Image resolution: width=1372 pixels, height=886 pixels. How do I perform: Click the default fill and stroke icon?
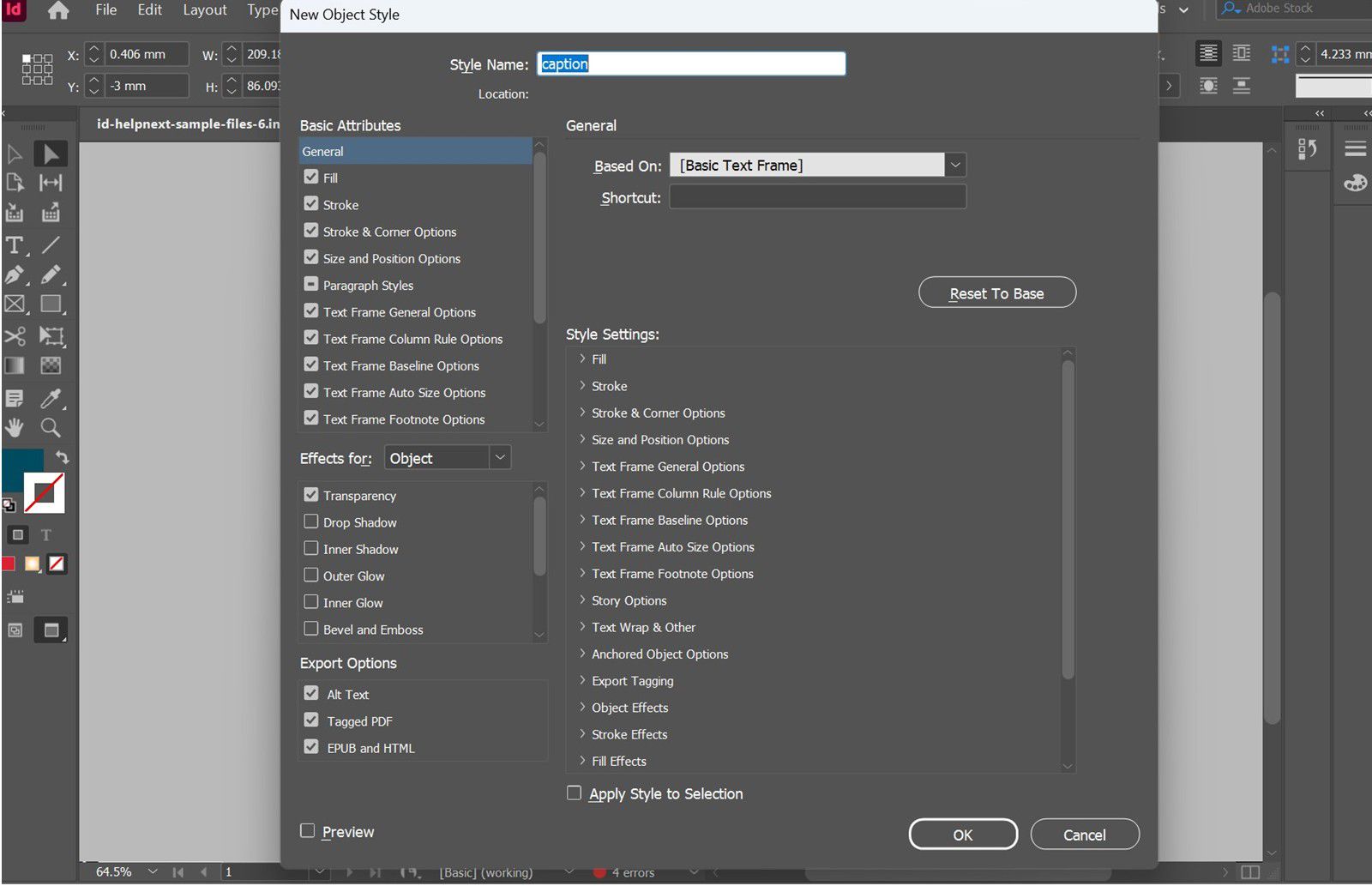9,505
